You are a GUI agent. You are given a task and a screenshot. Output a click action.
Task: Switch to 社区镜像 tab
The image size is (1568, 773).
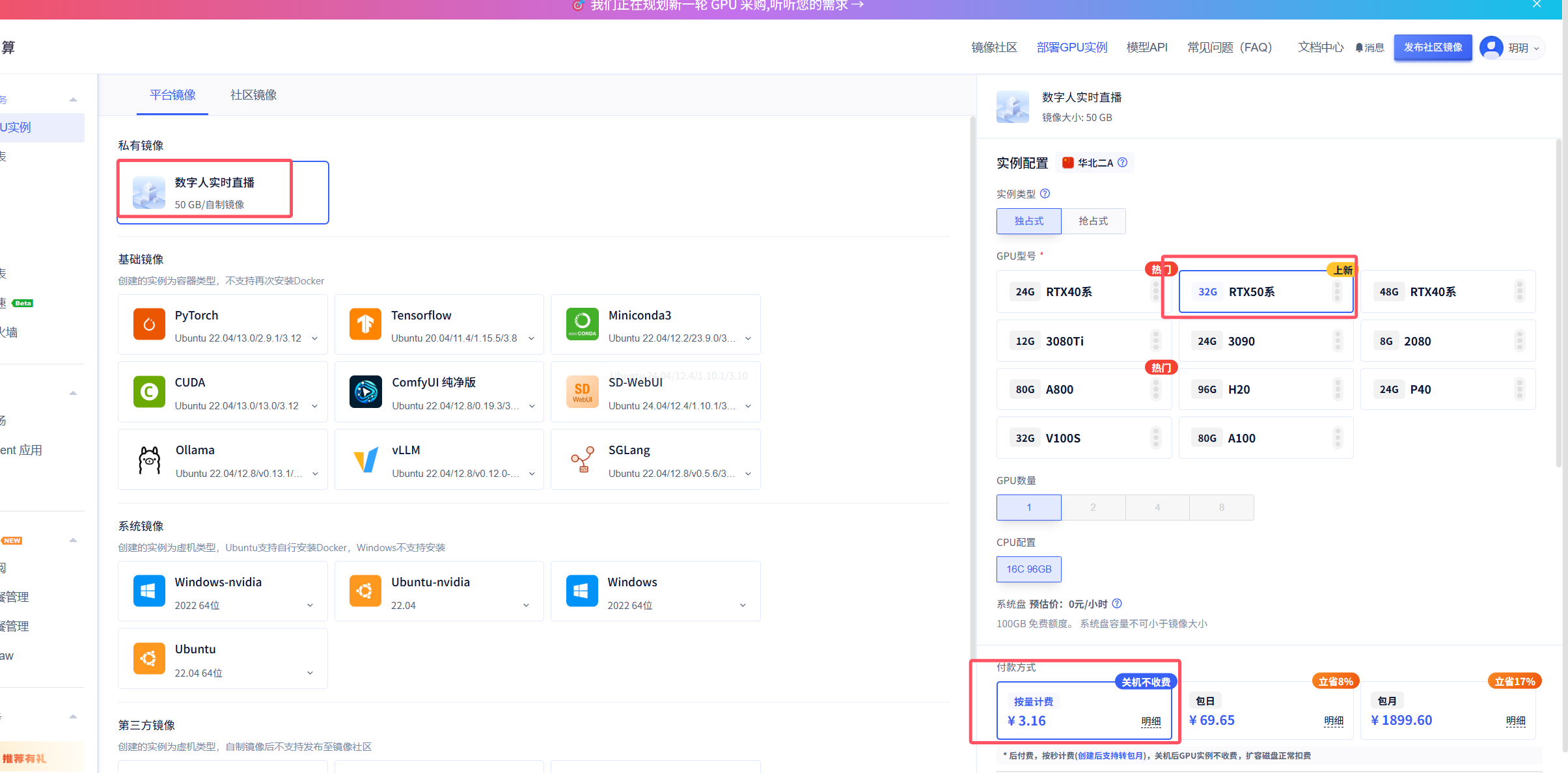point(253,95)
